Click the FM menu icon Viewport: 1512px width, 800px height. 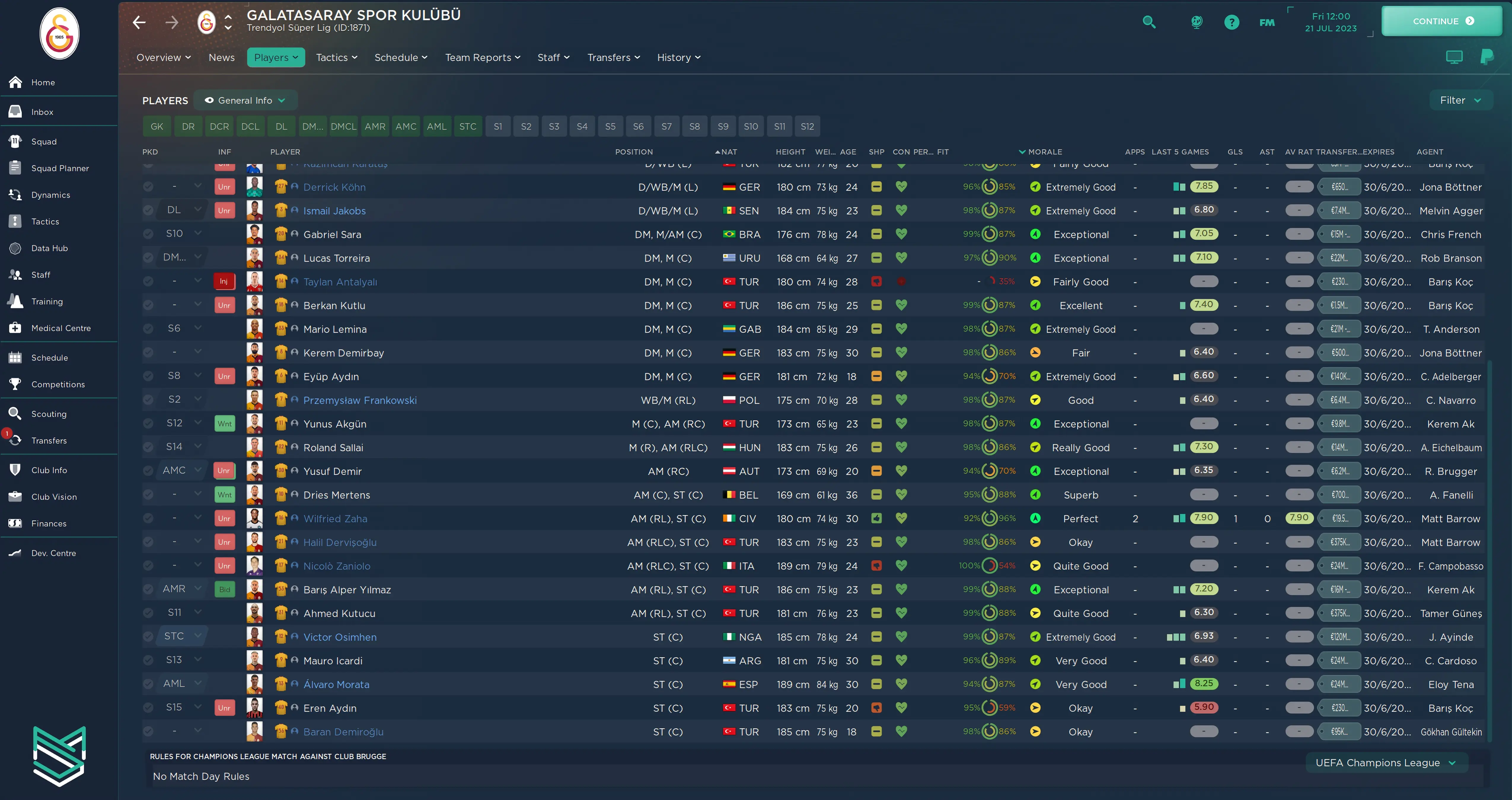click(1267, 22)
